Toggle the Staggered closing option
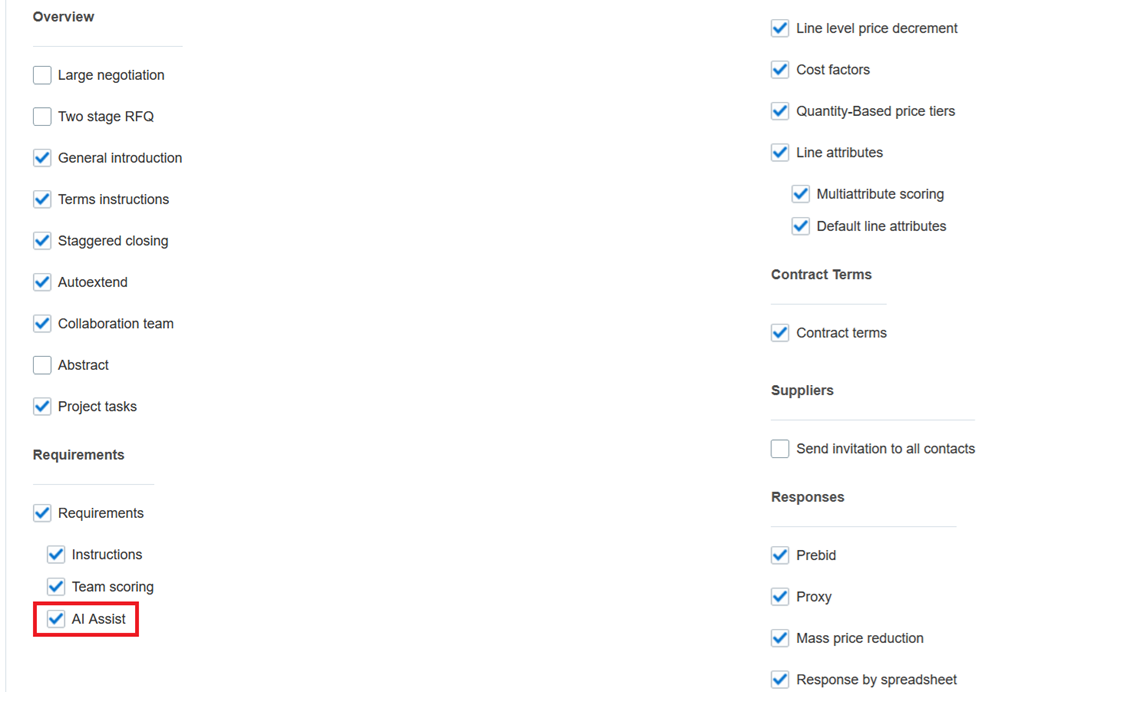 (42, 240)
